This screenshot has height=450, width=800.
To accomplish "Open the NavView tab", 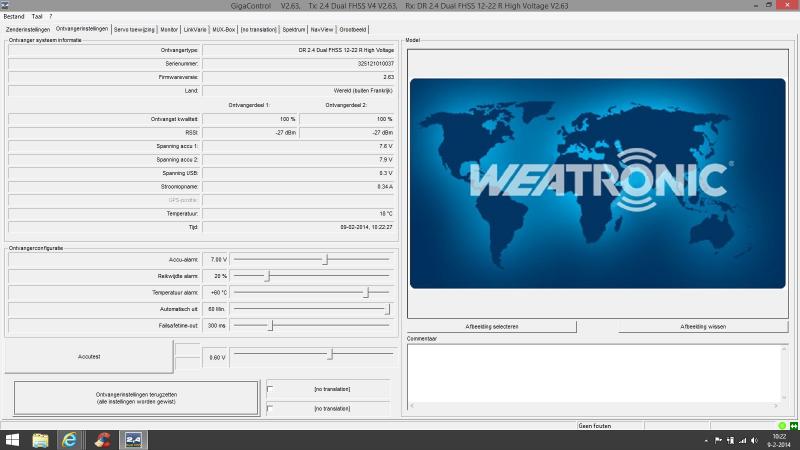I will [322, 30].
